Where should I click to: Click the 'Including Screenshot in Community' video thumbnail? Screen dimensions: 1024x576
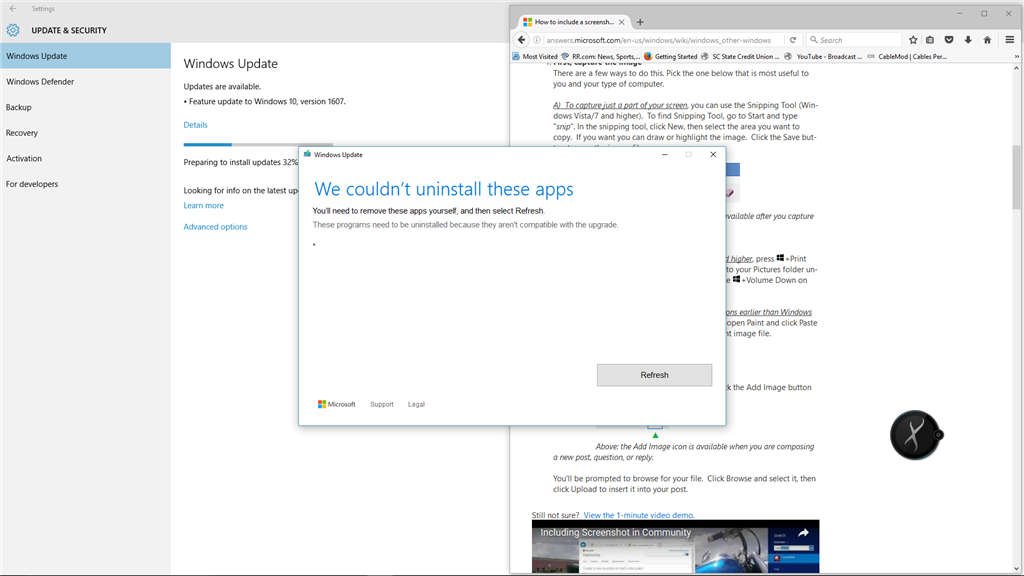pos(675,547)
